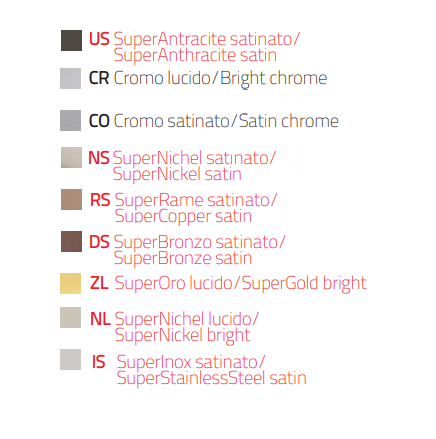
Task: Select the SuperNichel satinato swatch
Action: (71, 157)
